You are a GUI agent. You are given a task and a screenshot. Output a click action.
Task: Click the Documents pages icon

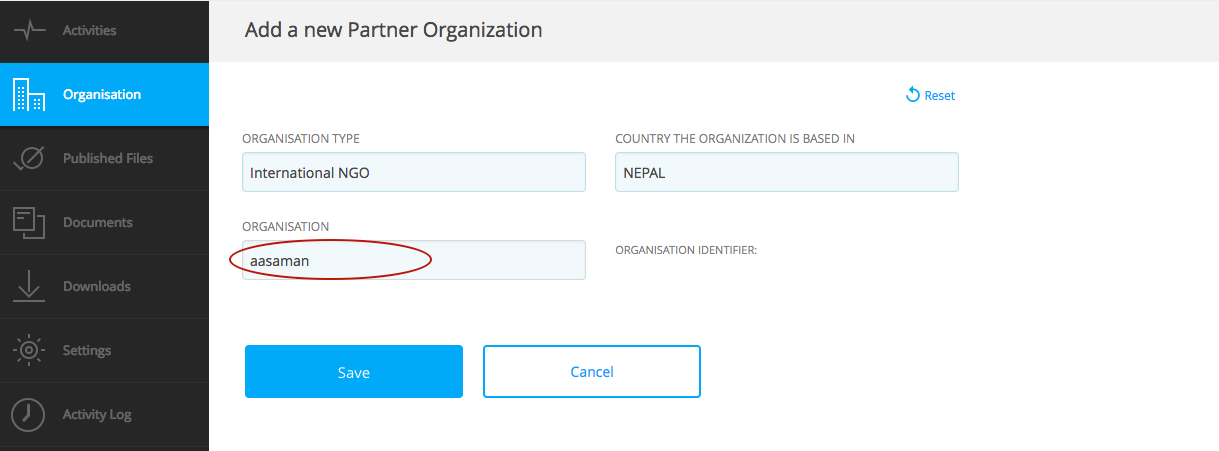[x=29, y=222]
